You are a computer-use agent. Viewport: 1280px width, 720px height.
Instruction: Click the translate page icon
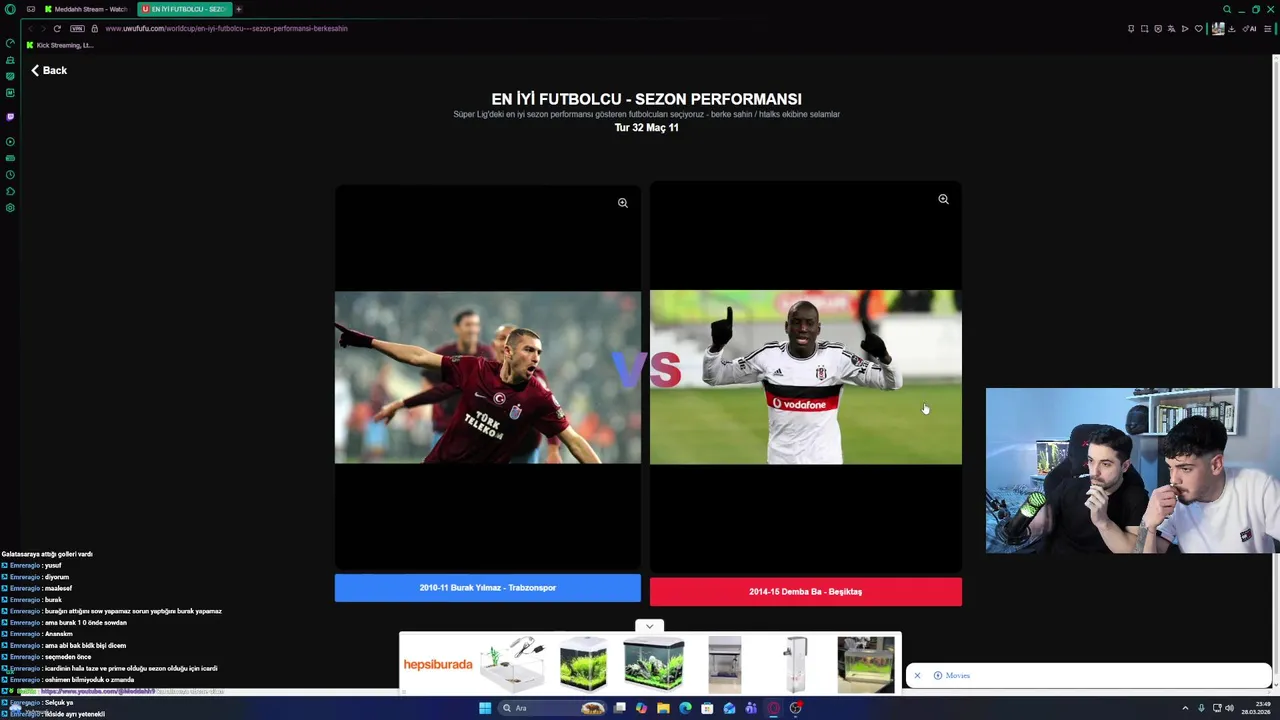pyautogui.click(x=1172, y=29)
